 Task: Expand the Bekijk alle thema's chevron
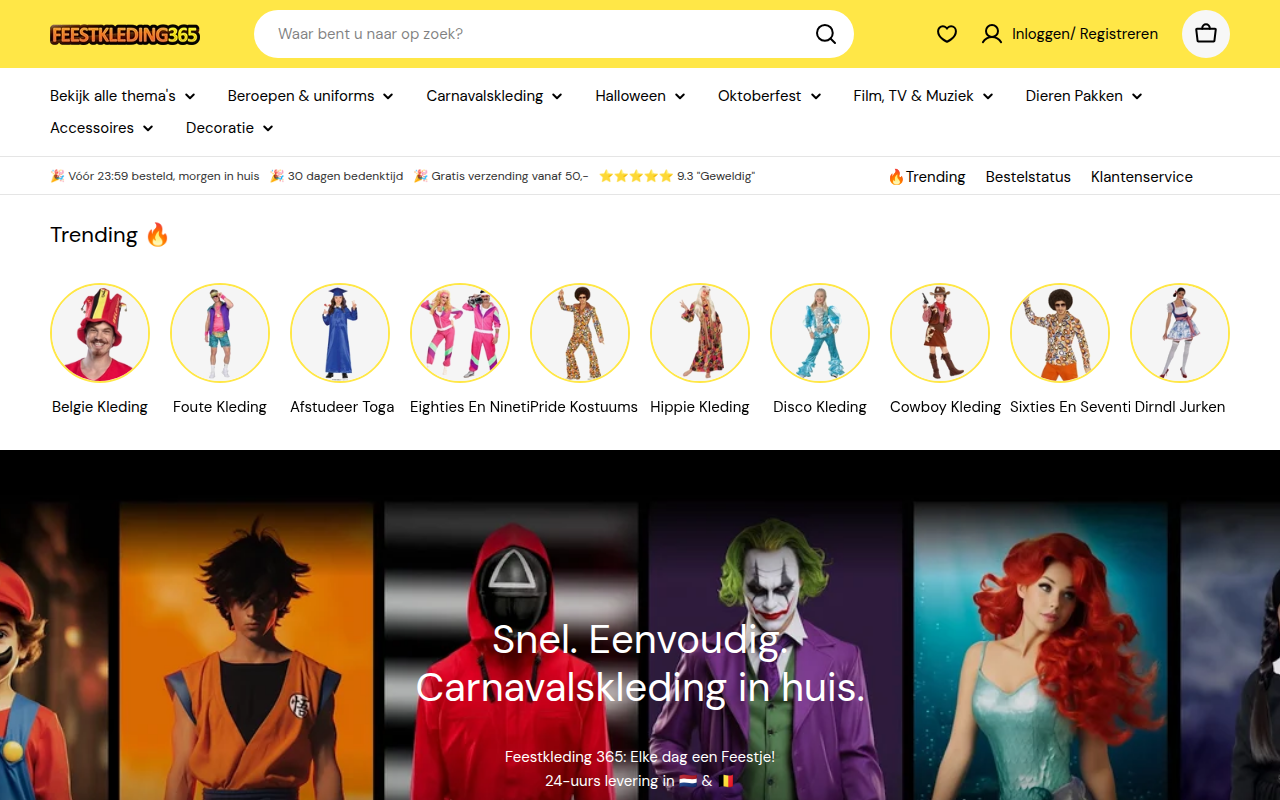(190, 97)
